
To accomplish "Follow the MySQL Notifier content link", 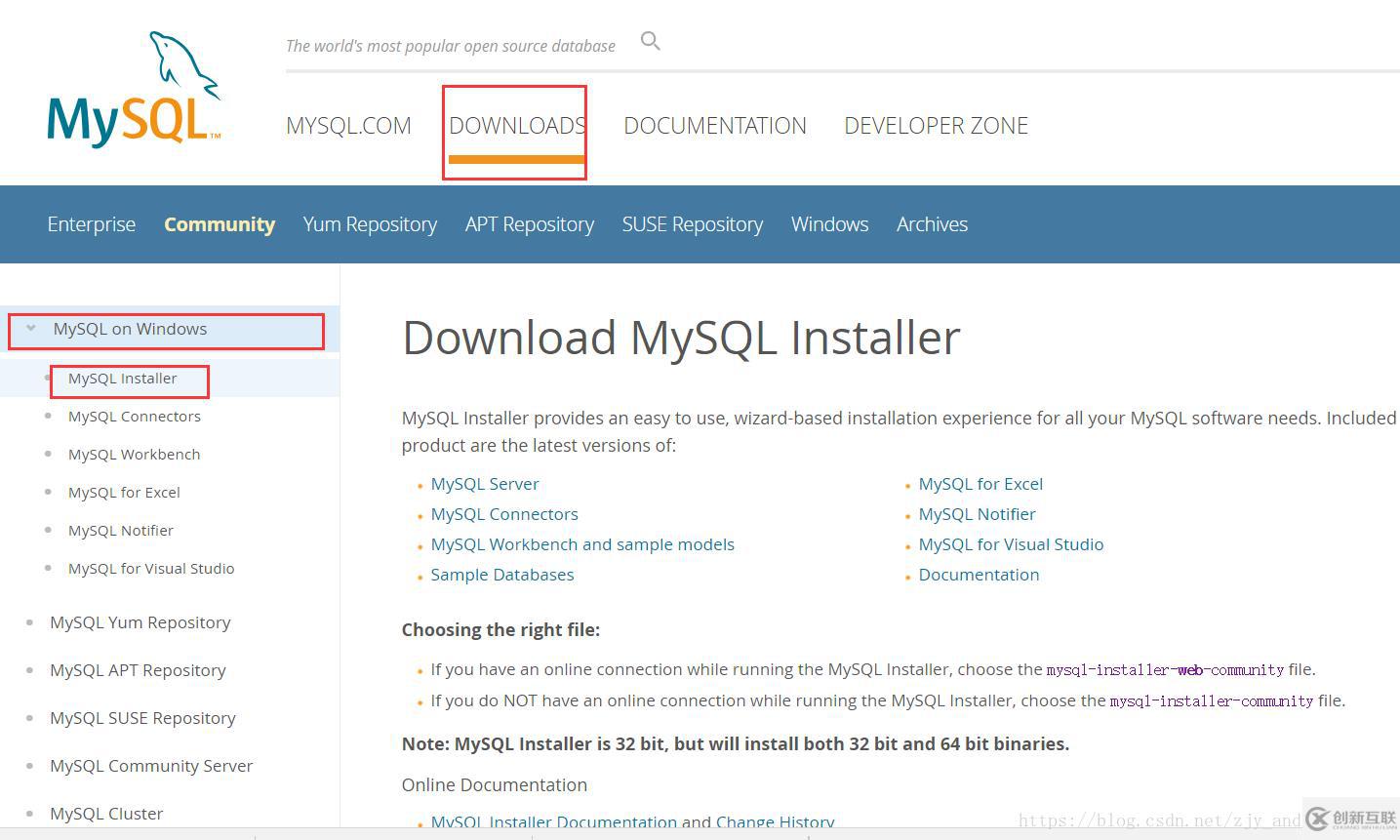I will click(x=977, y=514).
